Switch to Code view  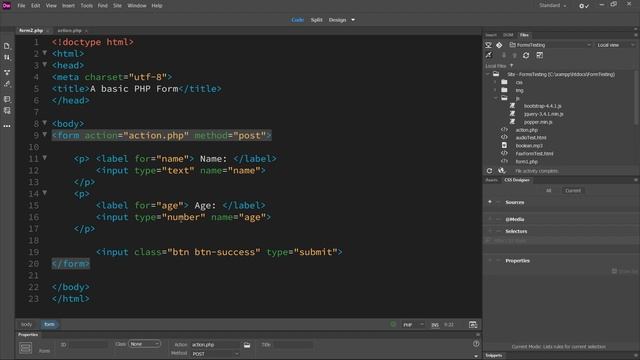point(298,20)
